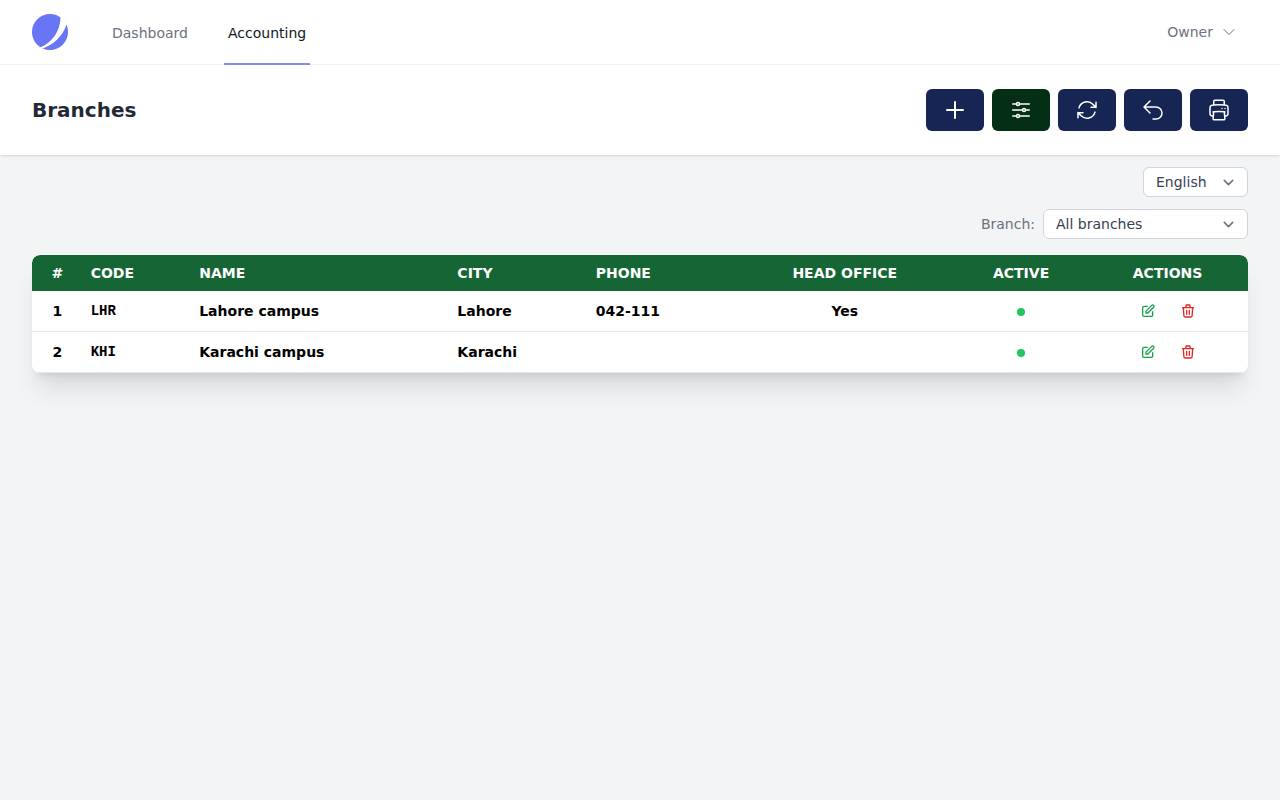
Task: Delete the Karachi campus branch
Action: coord(1188,352)
